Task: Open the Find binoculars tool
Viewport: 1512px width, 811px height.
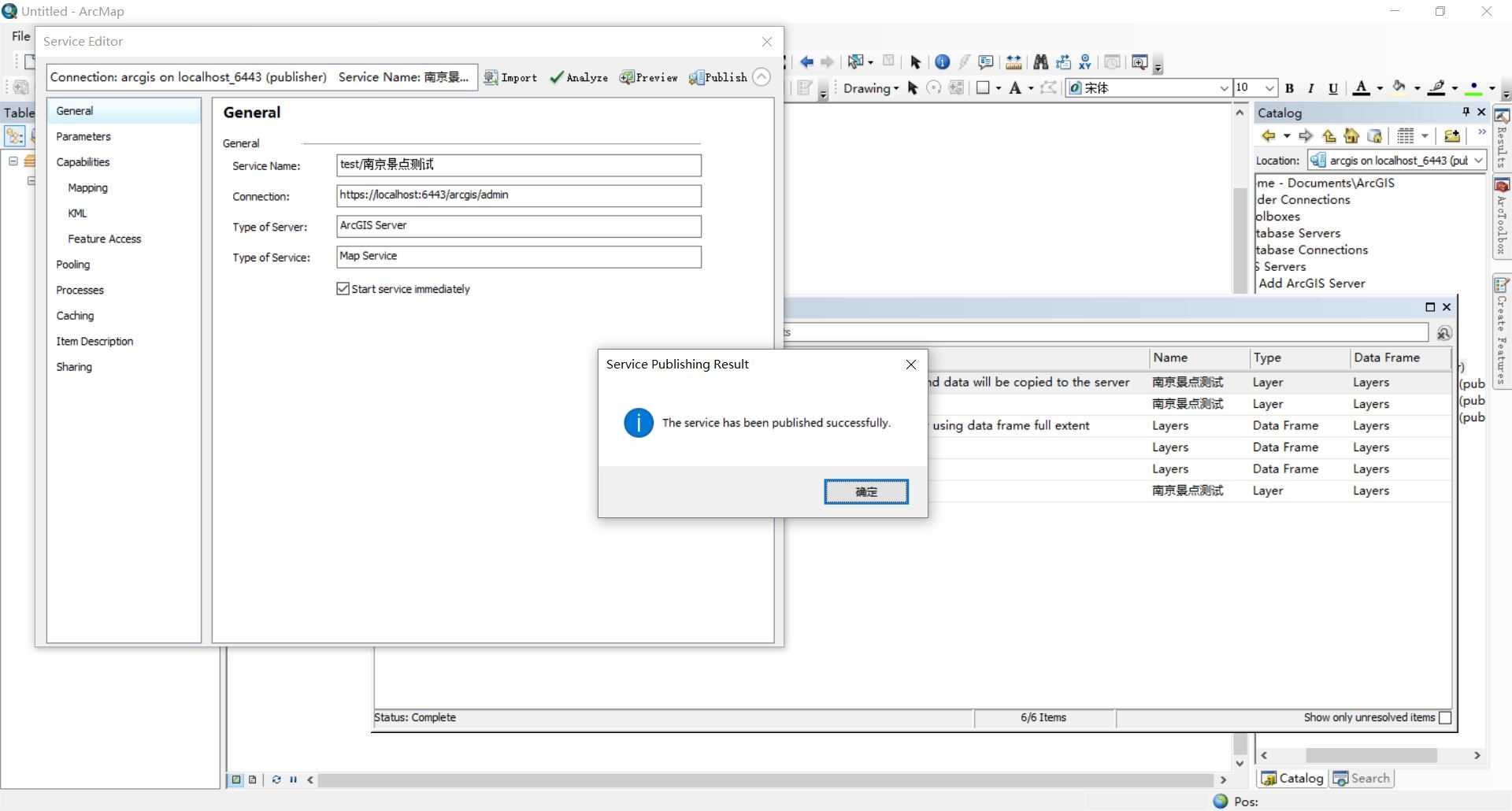Action: [x=1040, y=62]
